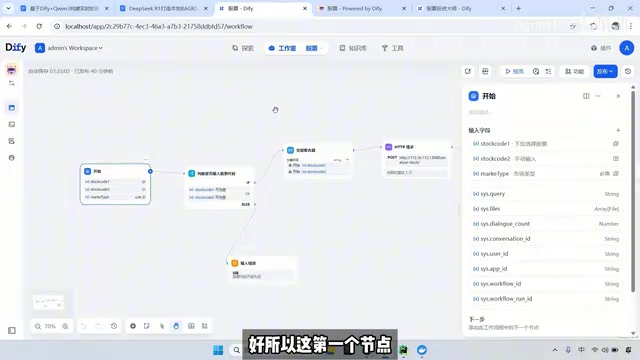Organize nodes automatically
The image size is (640, 360).
pos(205,326)
